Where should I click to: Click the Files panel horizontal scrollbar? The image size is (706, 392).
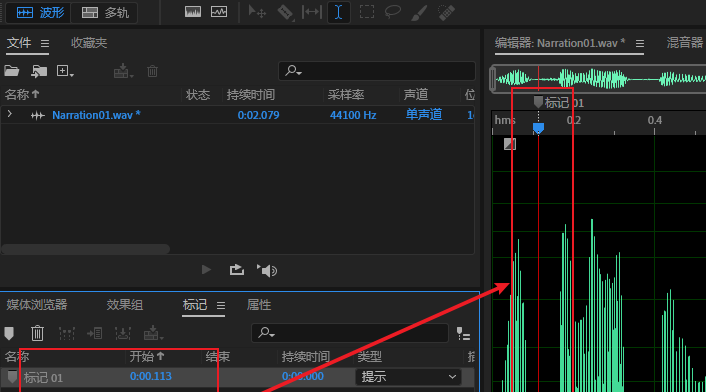point(86,249)
